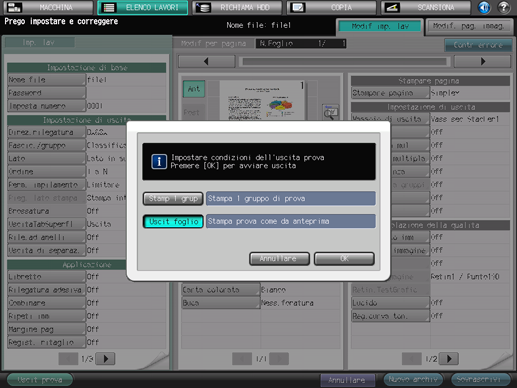This screenshot has width=517, height=388.
Task: Click Nuovo archiv button
Action: click(413, 380)
